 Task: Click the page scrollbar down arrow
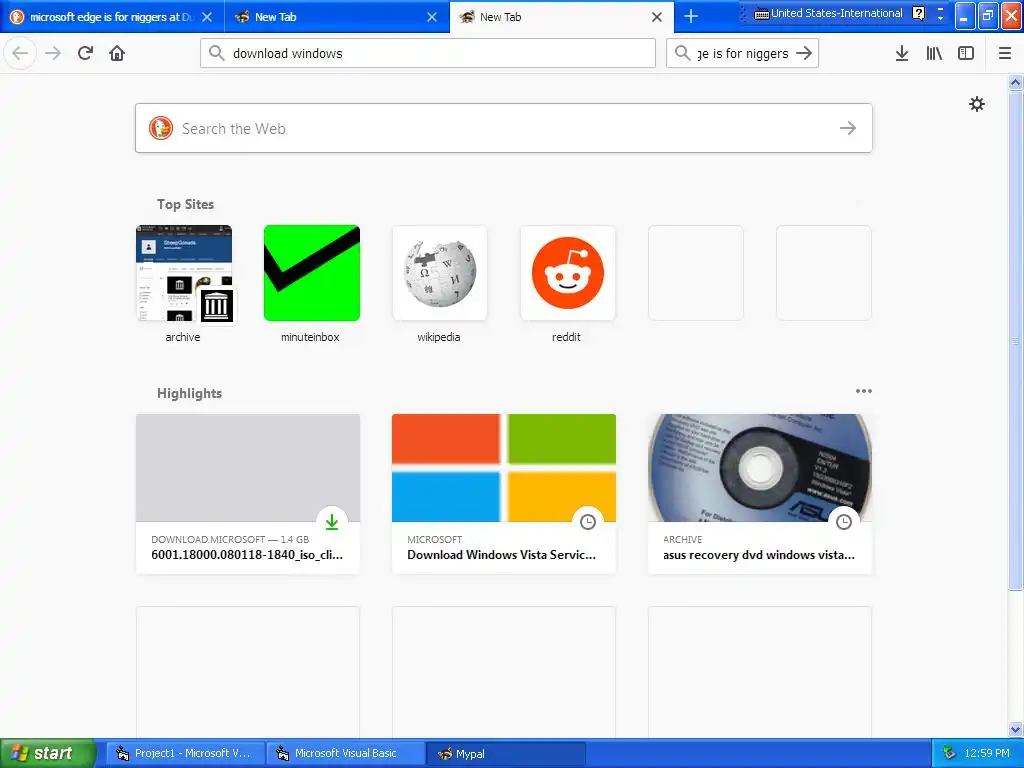tap(1016, 729)
